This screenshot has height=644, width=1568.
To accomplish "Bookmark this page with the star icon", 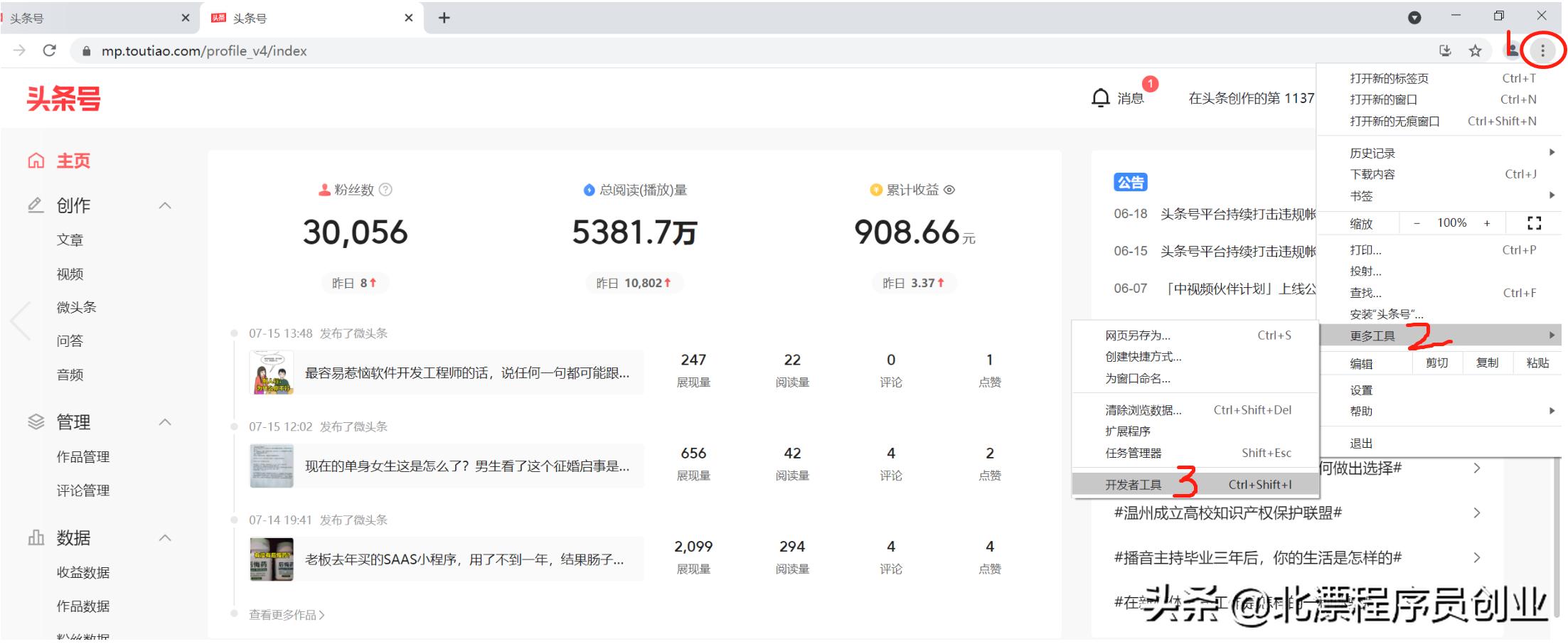I will coord(1473,50).
